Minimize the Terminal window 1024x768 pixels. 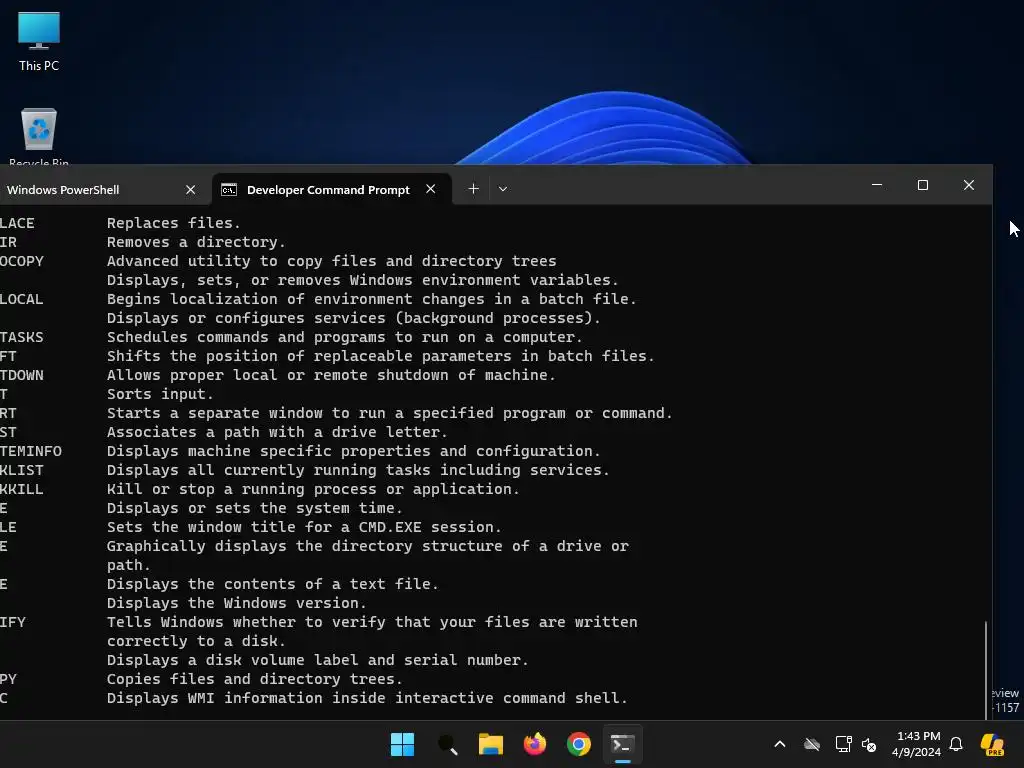[877, 185]
